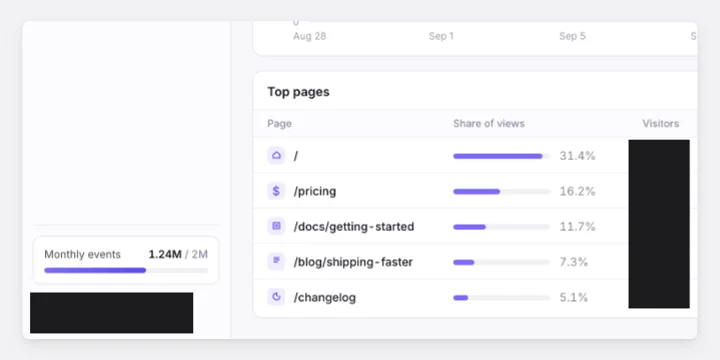The height and width of the screenshot is (360, 720).
Task: Click the 11.7% value
Action: [577, 227]
